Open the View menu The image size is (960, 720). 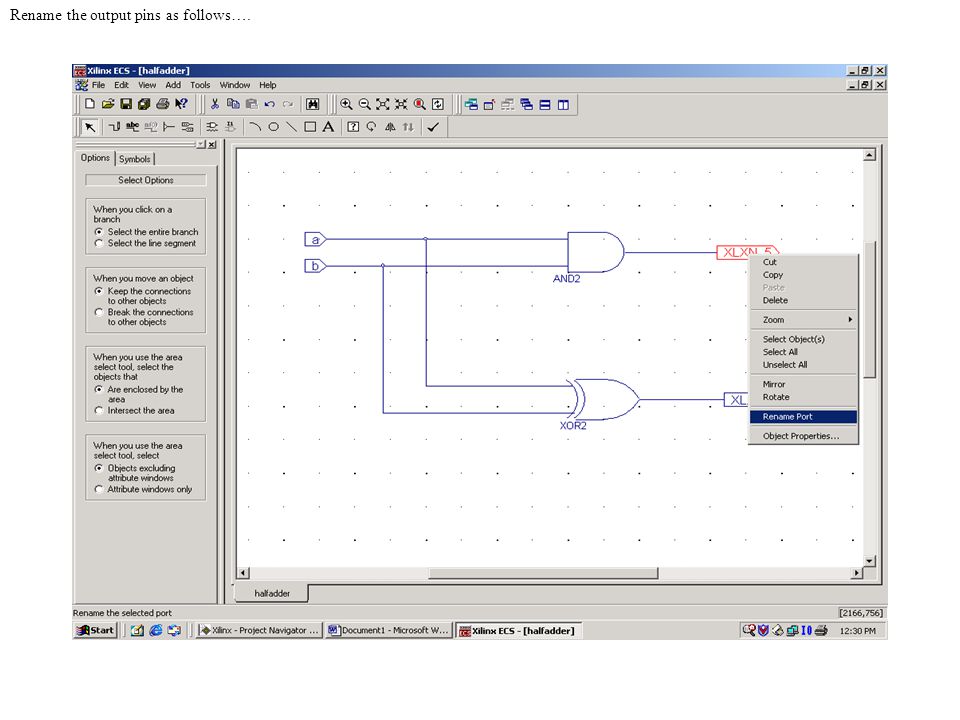click(147, 85)
